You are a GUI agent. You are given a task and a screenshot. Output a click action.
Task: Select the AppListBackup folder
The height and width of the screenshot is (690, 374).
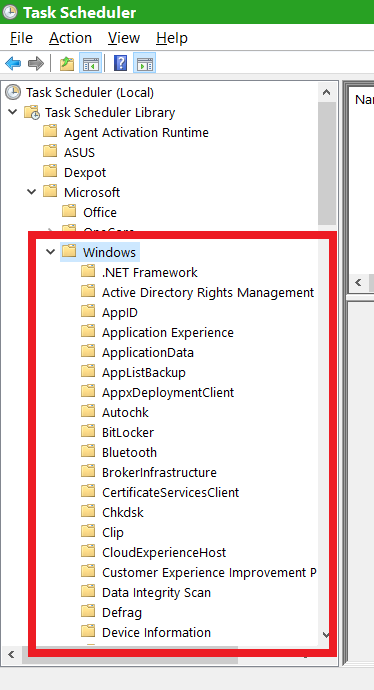[x=144, y=372]
